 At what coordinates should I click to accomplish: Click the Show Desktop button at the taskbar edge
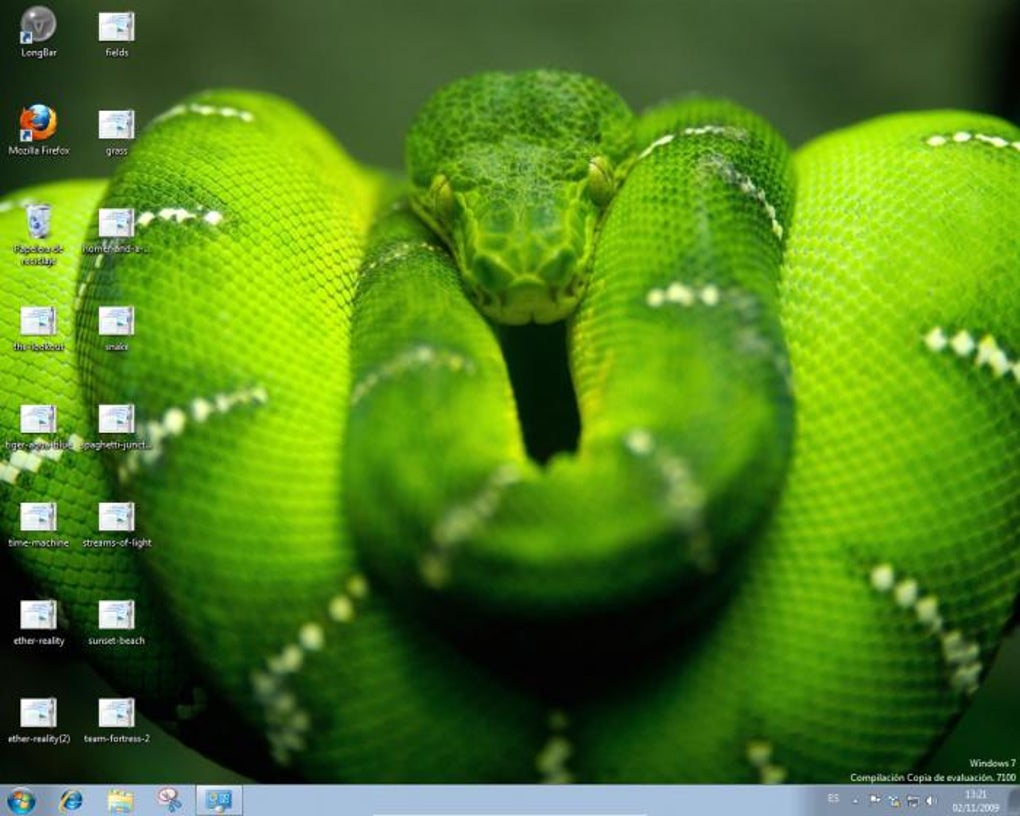1013,800
